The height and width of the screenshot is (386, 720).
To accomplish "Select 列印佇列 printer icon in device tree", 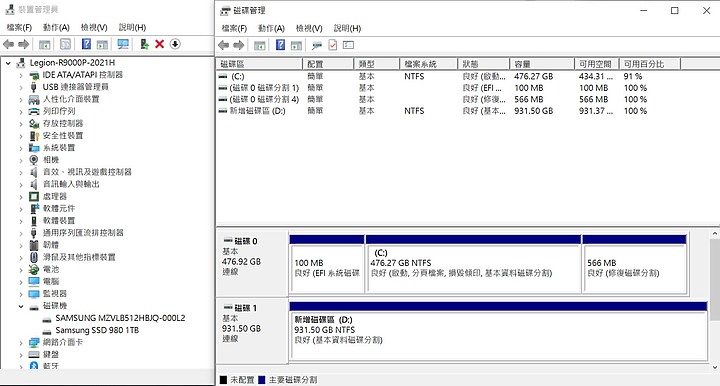I will [x=34, y=111].
